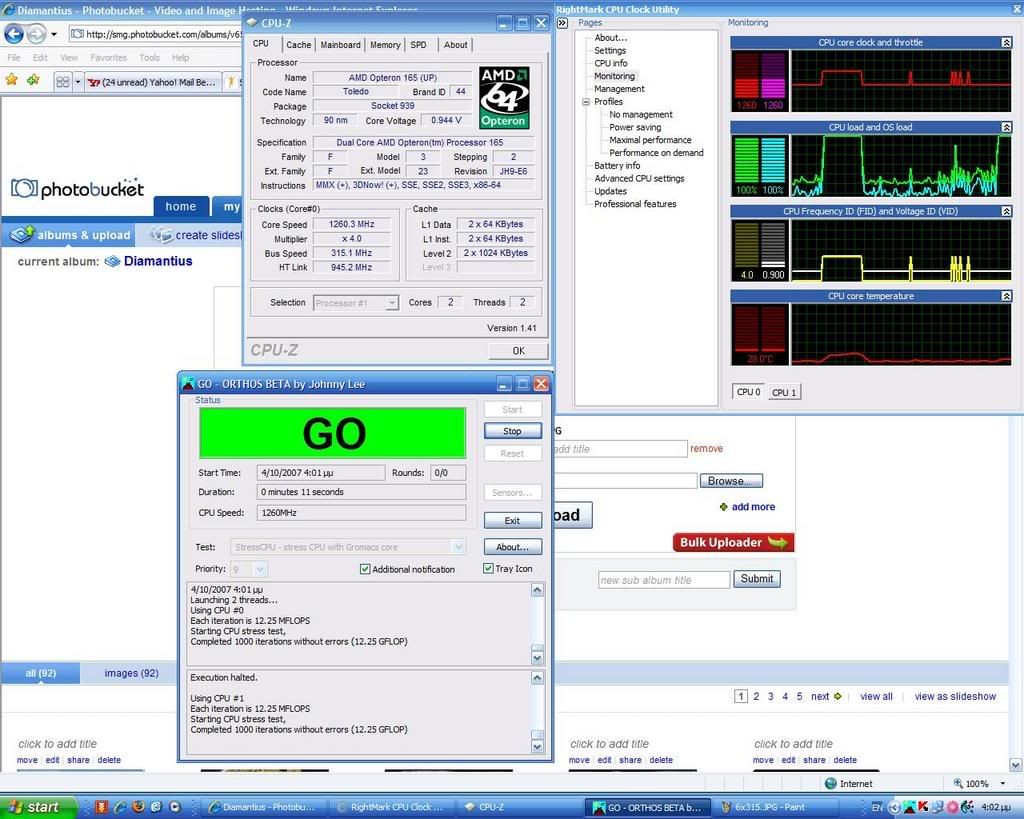The width and height of the screenshot is (1024, 819).
Task: Open Advanced CPU settings page
Action: pyautogui.click(x=639, y=178)
